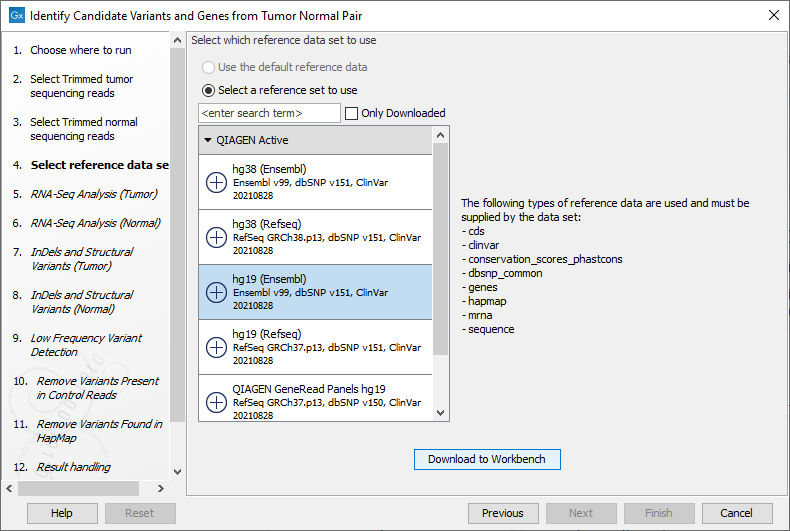The width and height of the screenshot is (790, 531).
Task: Click the steps panel scroll right arrow
Action: (161, 488)
